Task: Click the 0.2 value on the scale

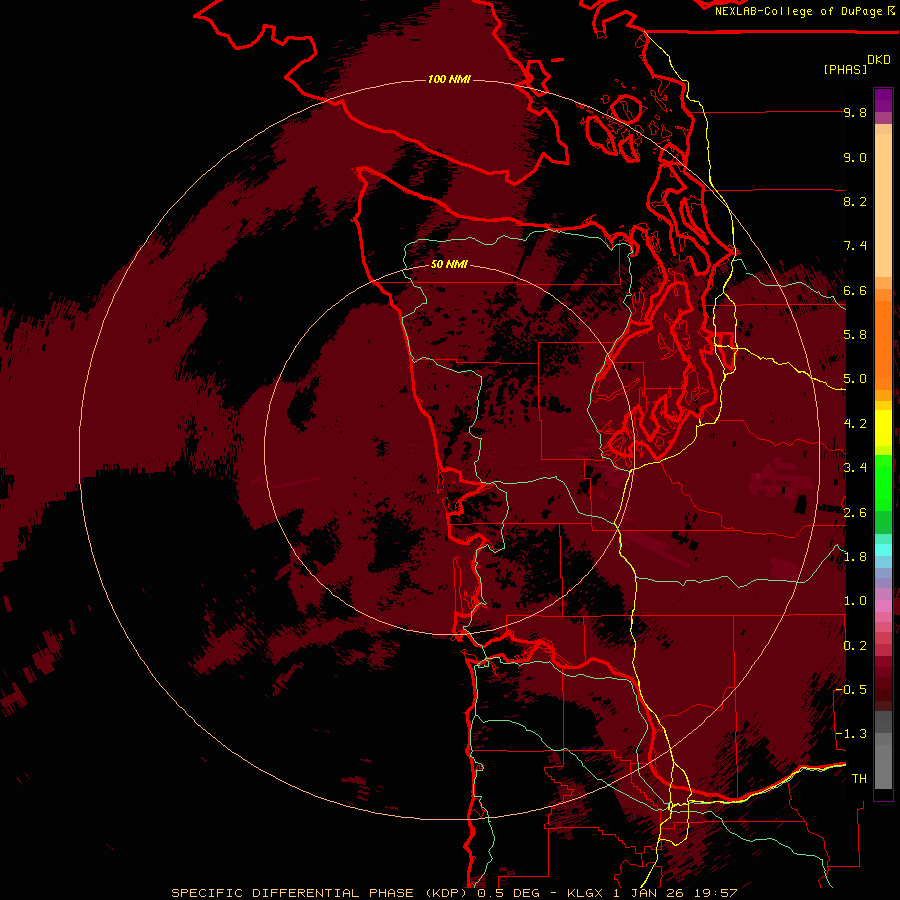Action: pyautogui.click(x=855, y=646)
